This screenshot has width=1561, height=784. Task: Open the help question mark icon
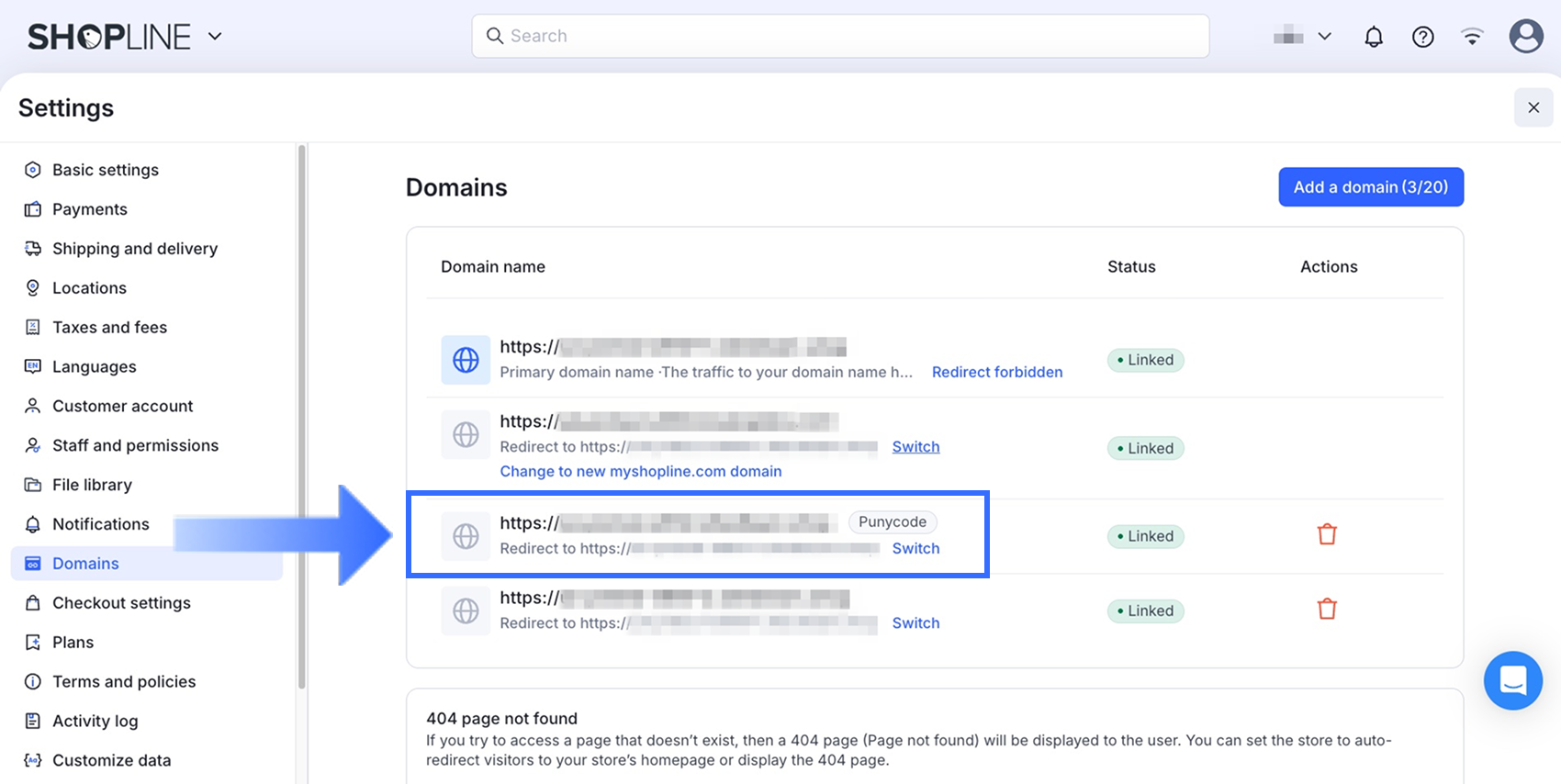[1423, 37]
